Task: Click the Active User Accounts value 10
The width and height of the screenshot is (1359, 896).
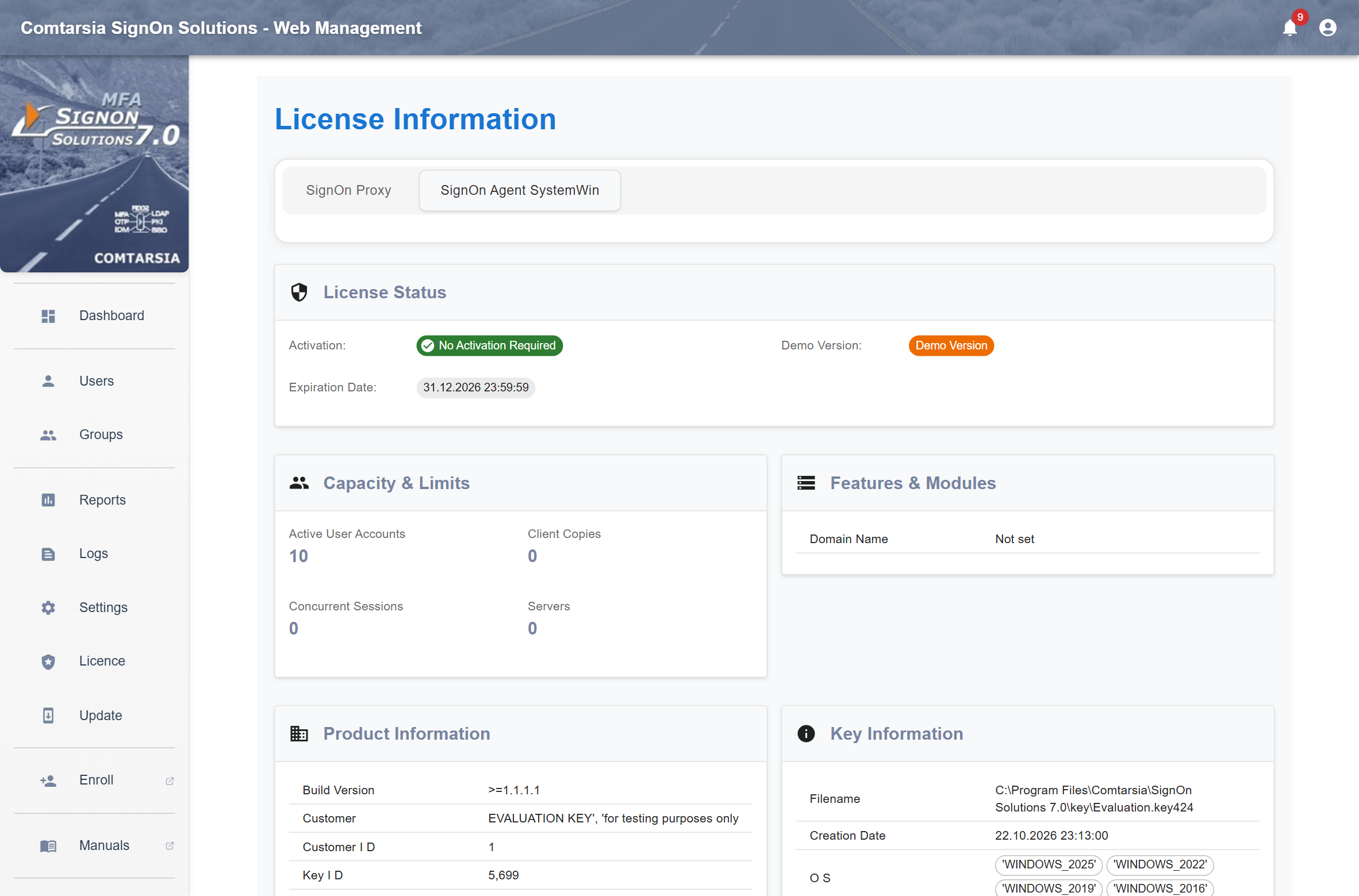Action: point(298,556)
